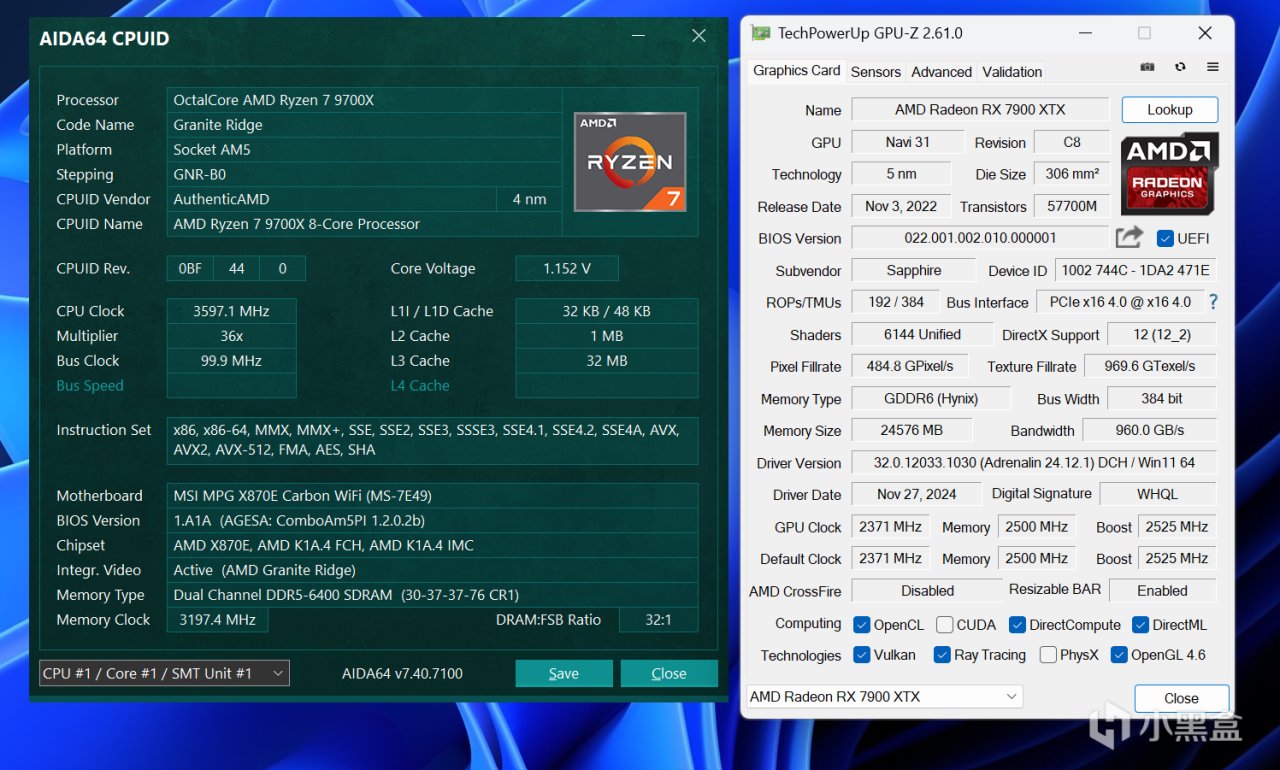Click the Resizable BAR Enabled field

click(x=1163, y=591)
